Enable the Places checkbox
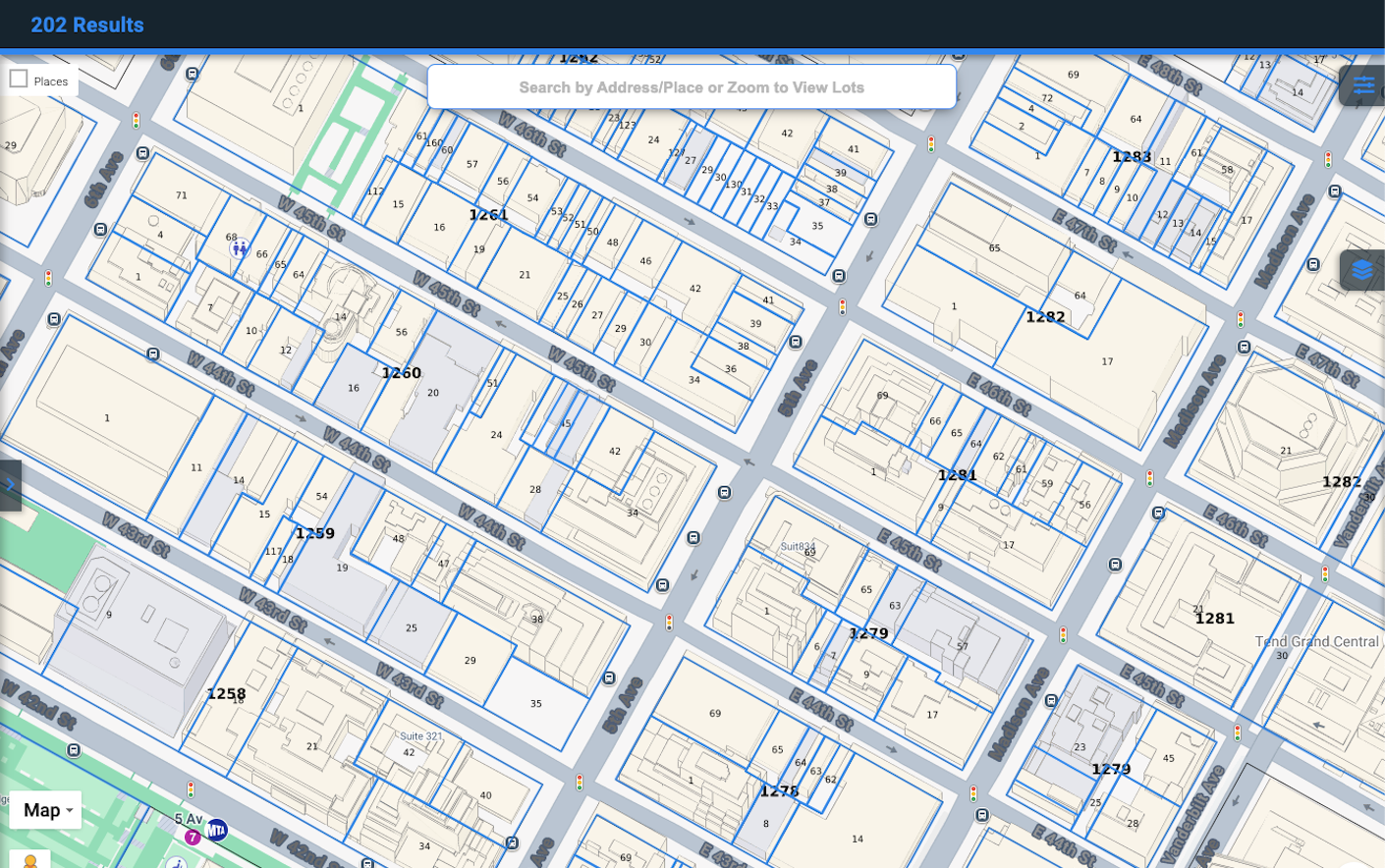This screenshot has height=868, width=1385. click(19, 80)
